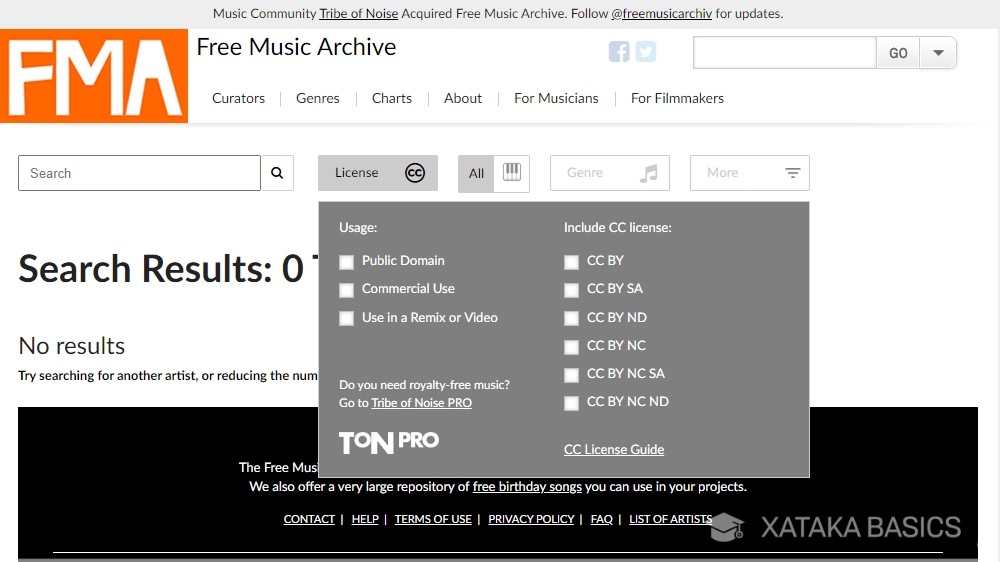Open the Twitter page icon

(x=645, y=52)
